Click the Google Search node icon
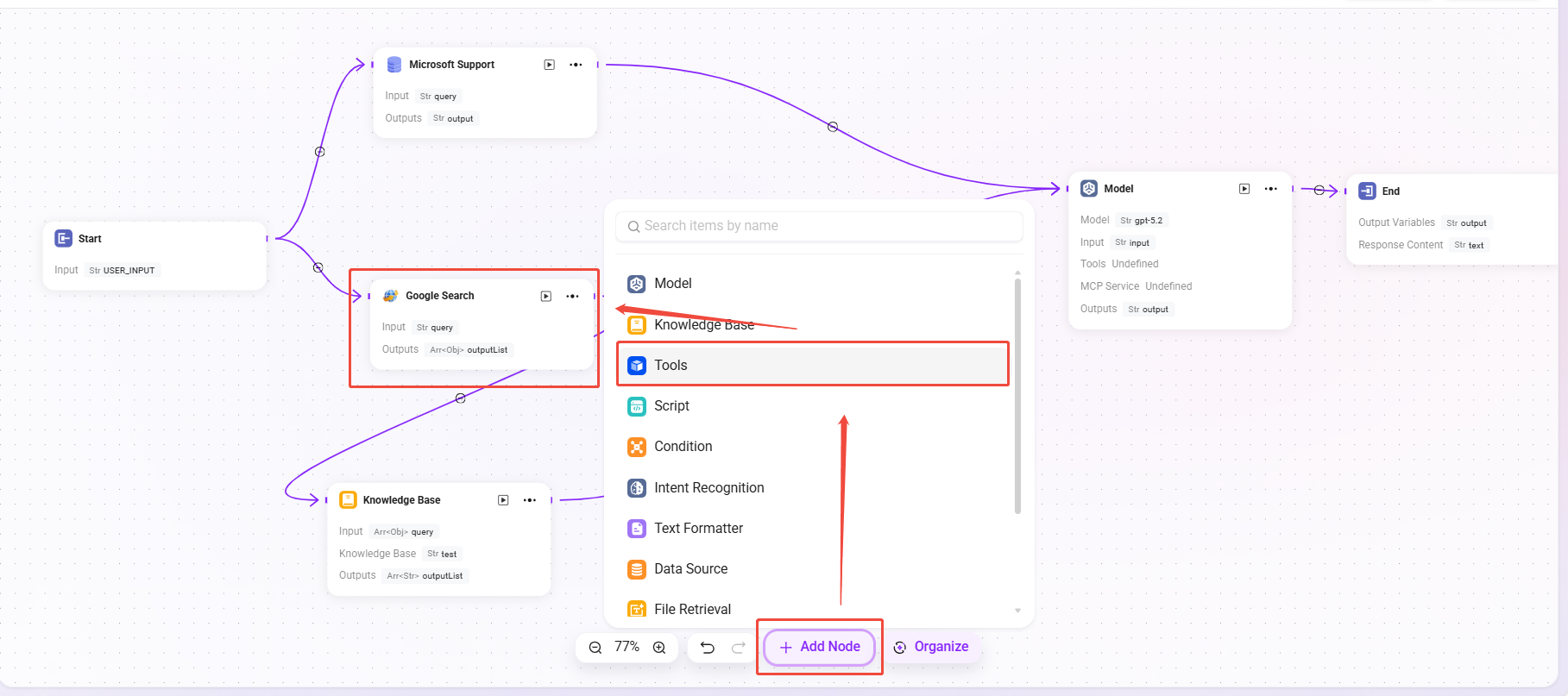This screenshot has height=696, width=1568. click(391, 296)
